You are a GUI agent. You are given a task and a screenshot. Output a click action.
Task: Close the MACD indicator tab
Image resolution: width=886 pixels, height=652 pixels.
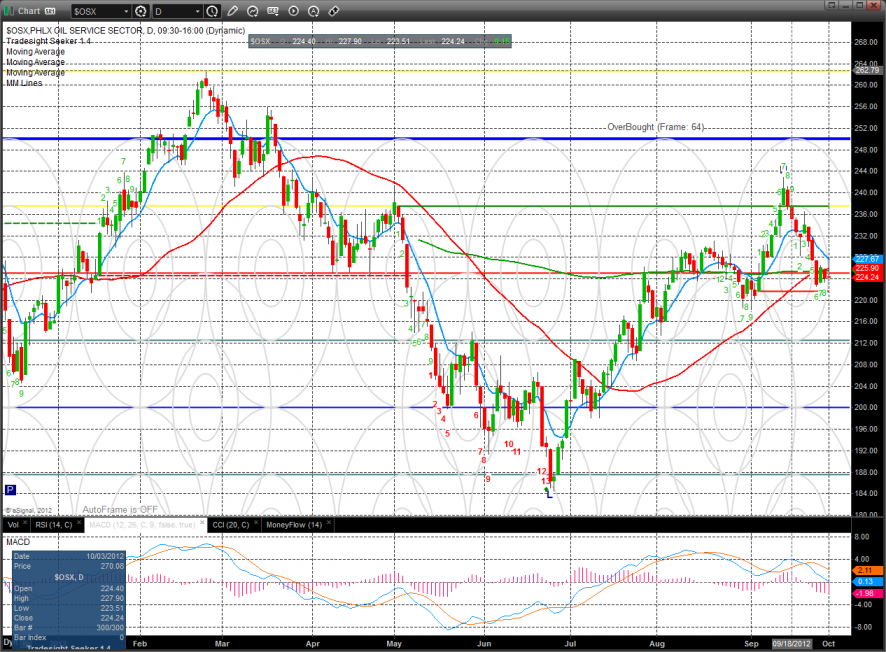[x=203, y=523]
